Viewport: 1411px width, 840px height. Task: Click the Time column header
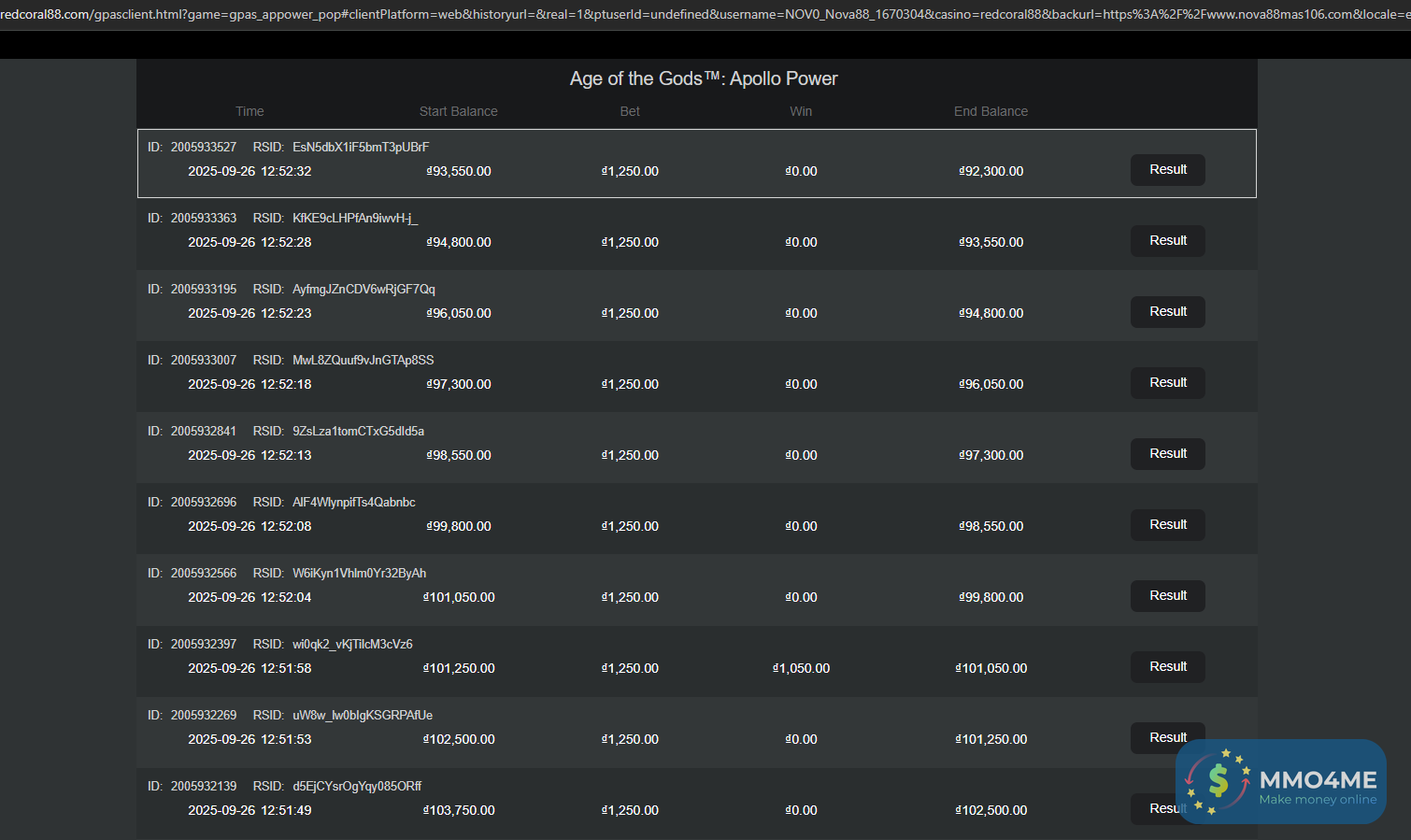[x=249, y=111]
